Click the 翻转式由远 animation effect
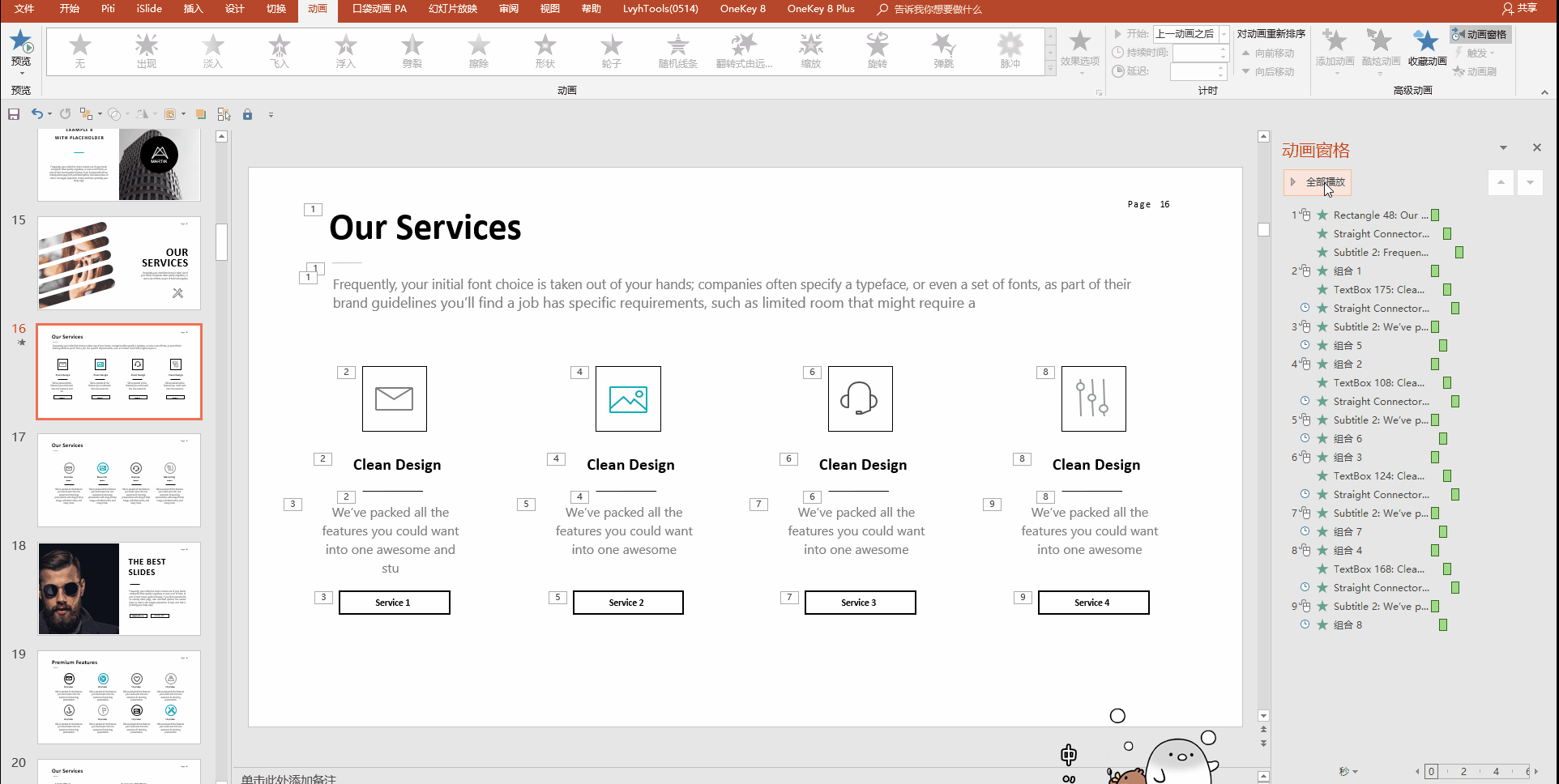 tap(745, 51)
